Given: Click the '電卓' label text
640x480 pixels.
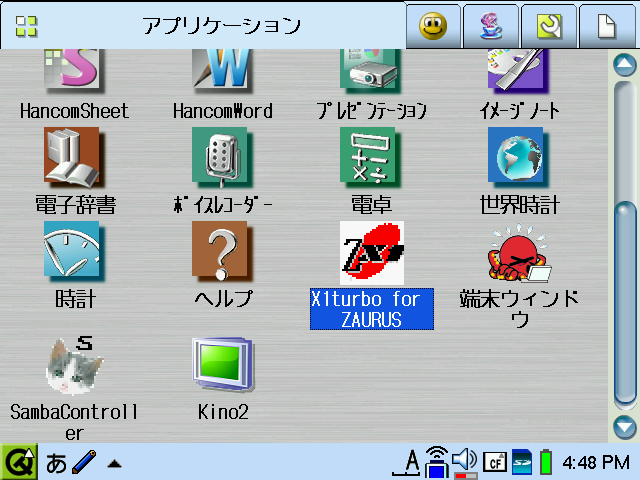Looking at the screenshot, I should point(371,204).
